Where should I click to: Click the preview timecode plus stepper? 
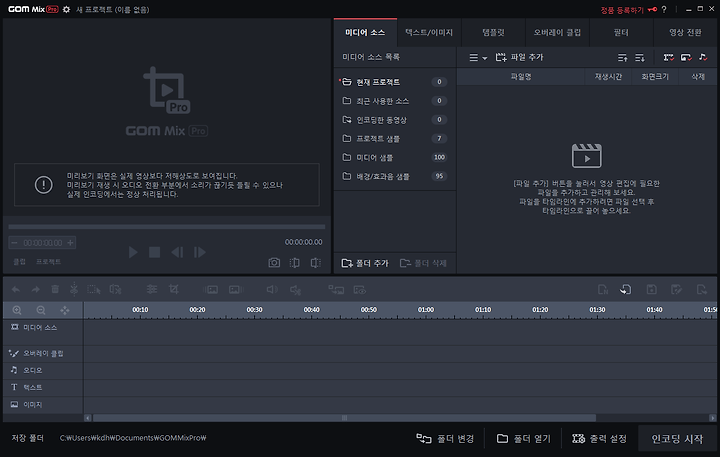tap(70, 243)
